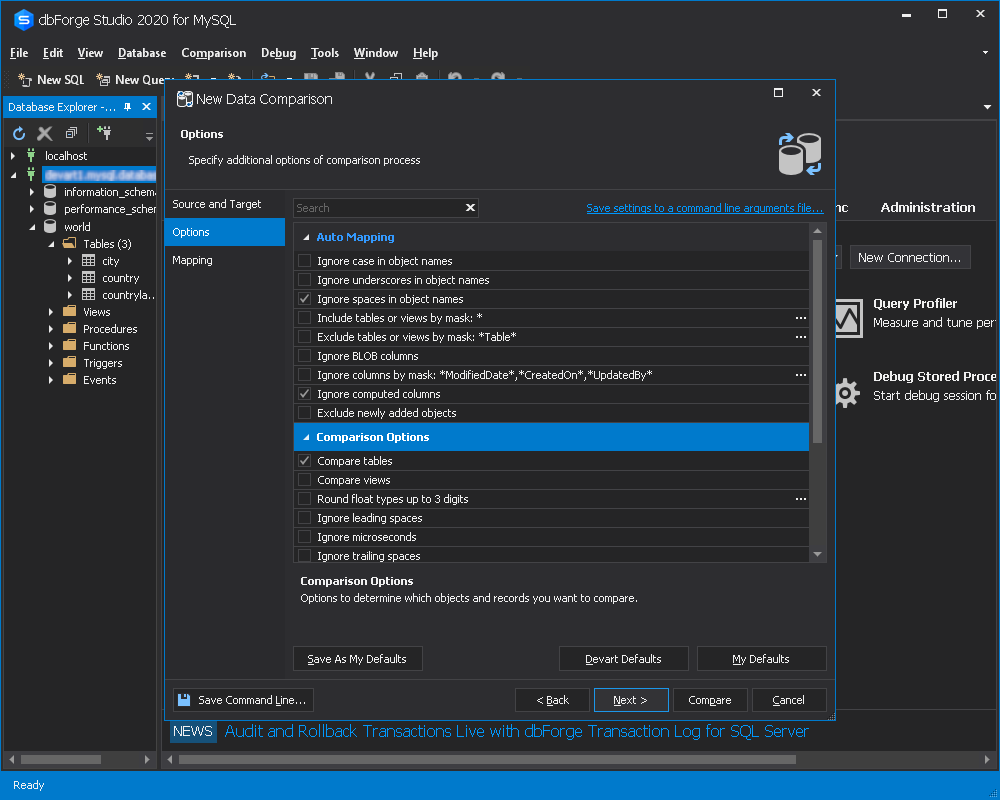The width and height of the screenshot is (1000, 800).
Task: Collapse the Tables (3) folder
Action: click(x=51, y=244)
